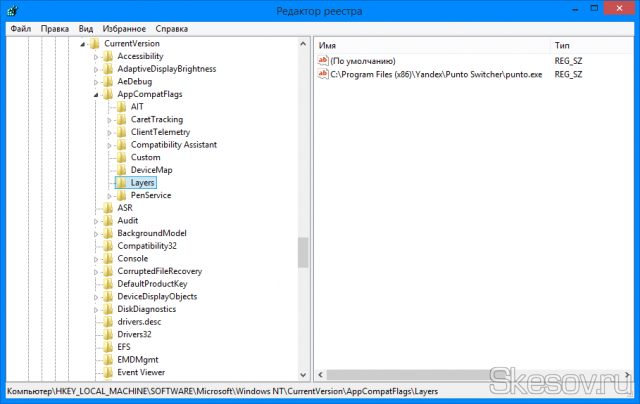Collapse the AppCompatFlags key arrow
The width and height of the screenshot is (640, 404).
[96, 94]
